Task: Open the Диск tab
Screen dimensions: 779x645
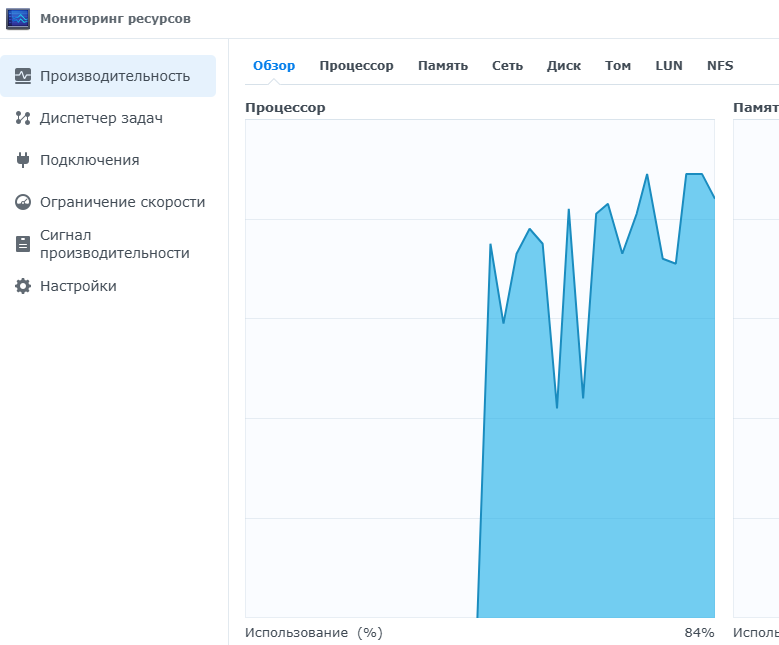Action: coord(564,66)
